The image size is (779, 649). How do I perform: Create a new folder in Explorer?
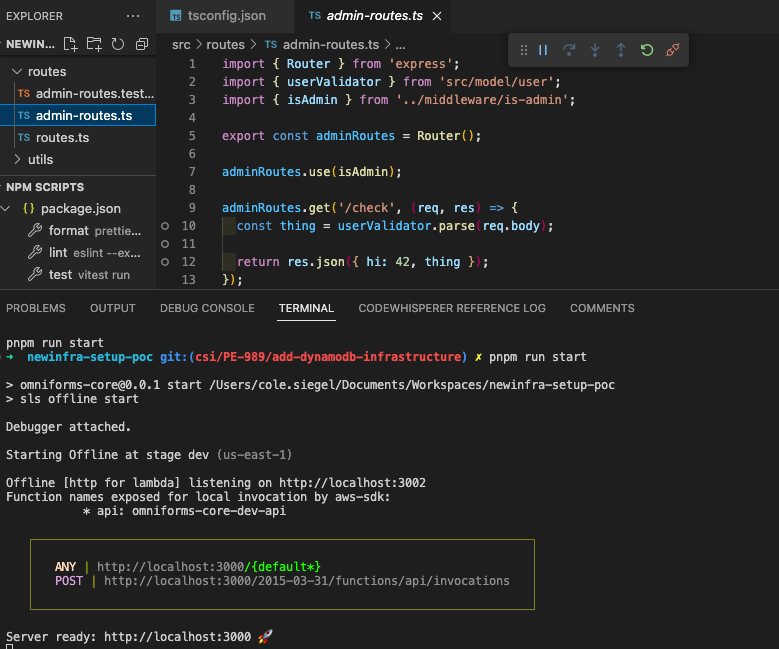pyautogui.click(x=94, y=44)
